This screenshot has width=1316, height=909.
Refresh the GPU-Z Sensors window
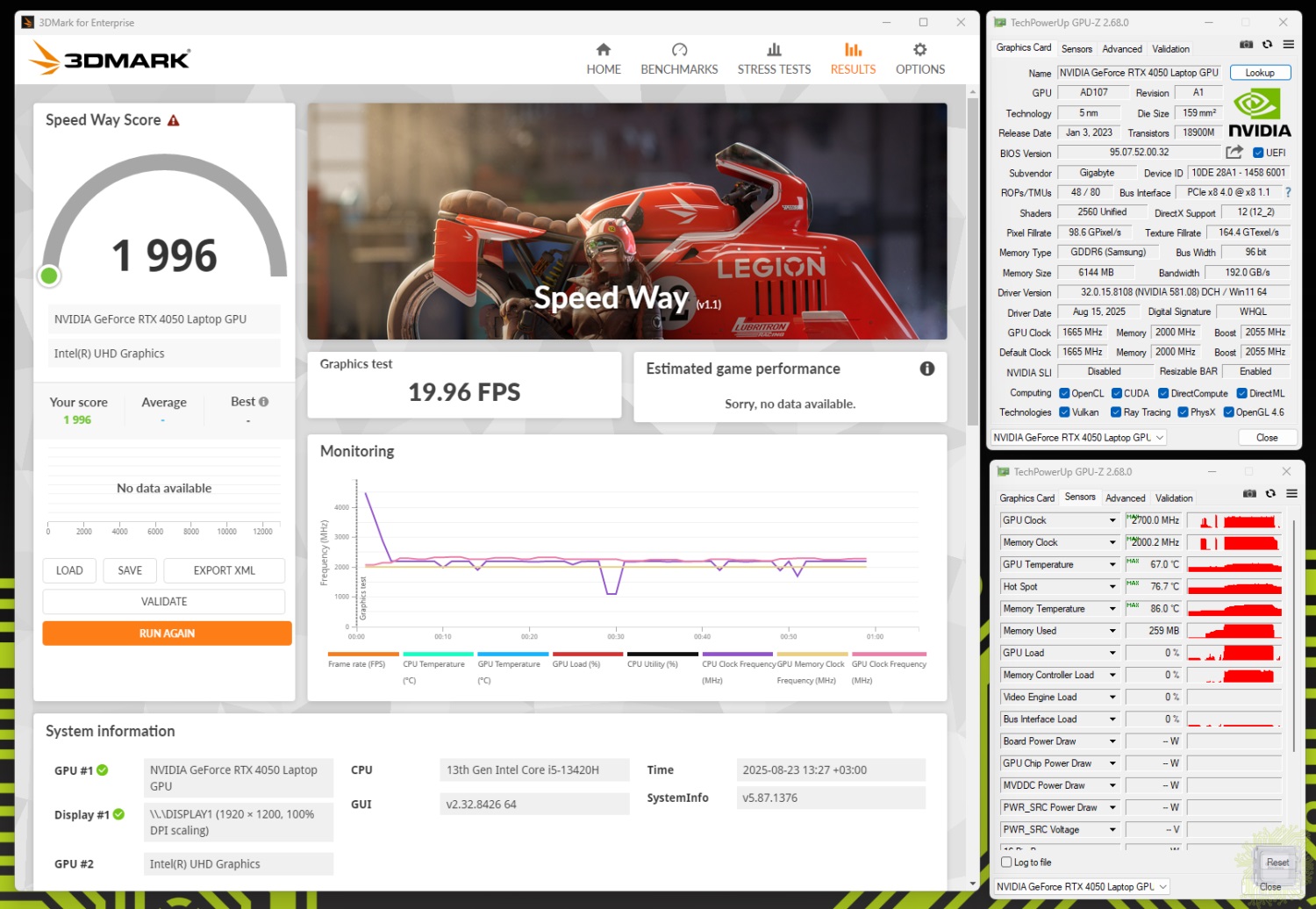[1270, 494]
